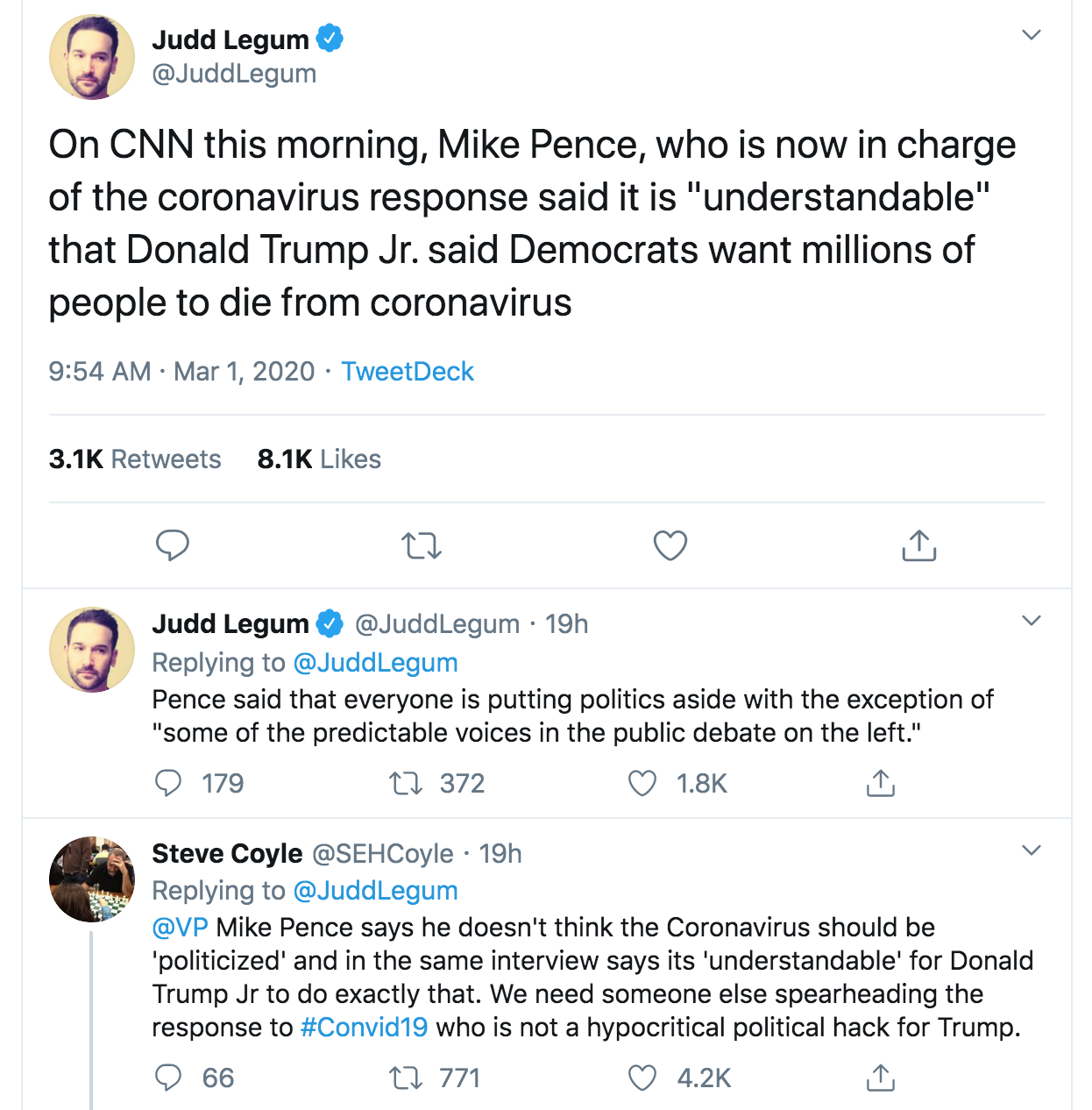1092x1110 pixels.
Task: View the 8.1K Likes list
Action: pos(319,459)
